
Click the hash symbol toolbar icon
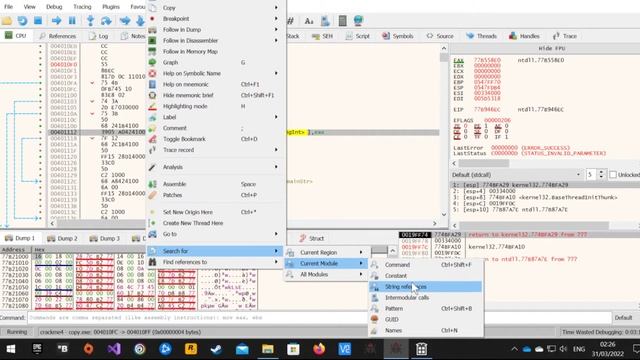290,20
